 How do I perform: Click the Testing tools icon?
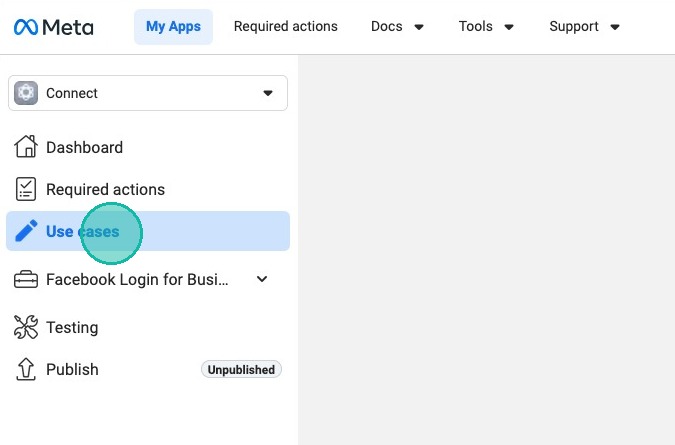pos(26,327)
